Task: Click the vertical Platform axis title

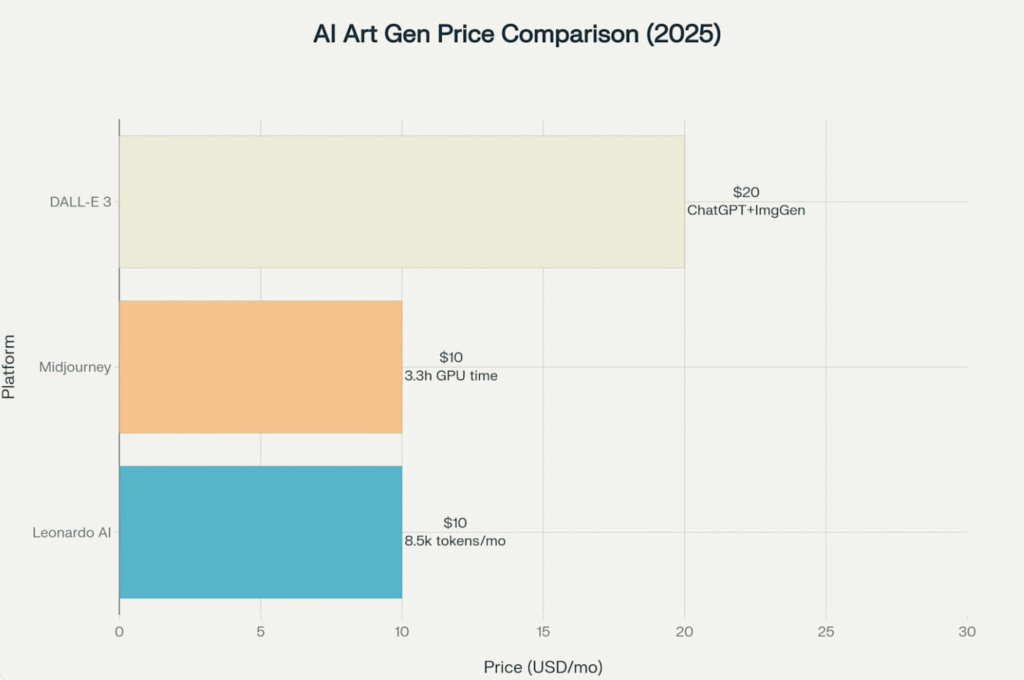Action: click(x=9, y=367)
